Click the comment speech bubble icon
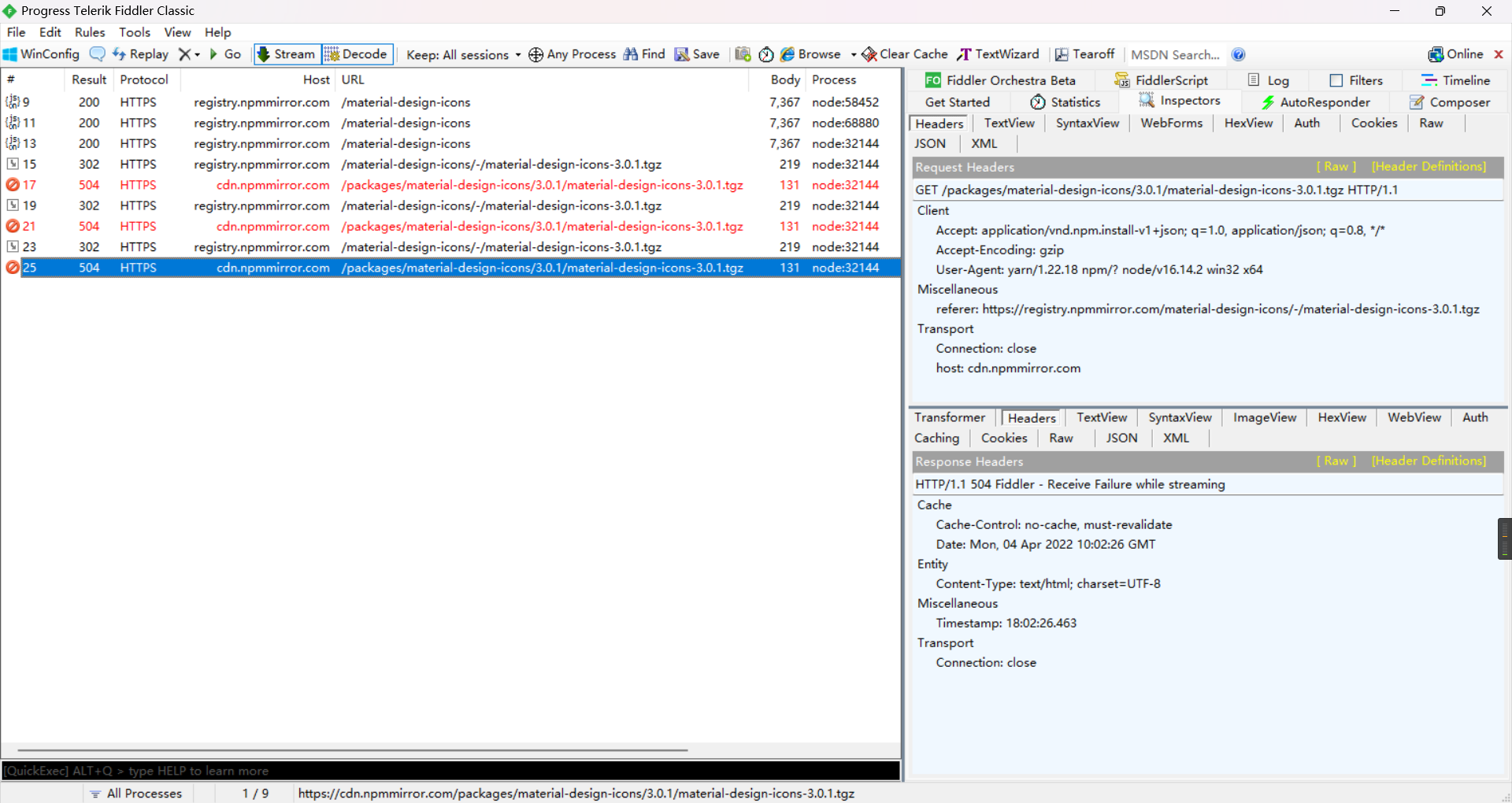 97,54
